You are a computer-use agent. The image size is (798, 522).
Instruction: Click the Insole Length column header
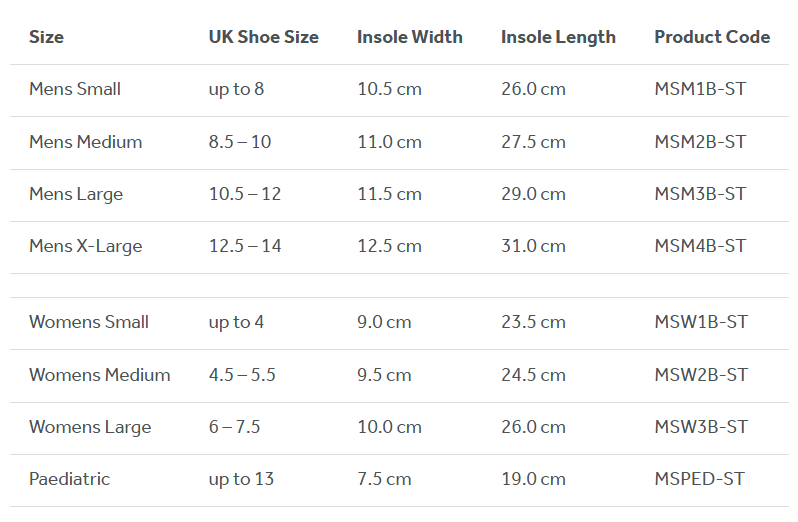point(558,37)
